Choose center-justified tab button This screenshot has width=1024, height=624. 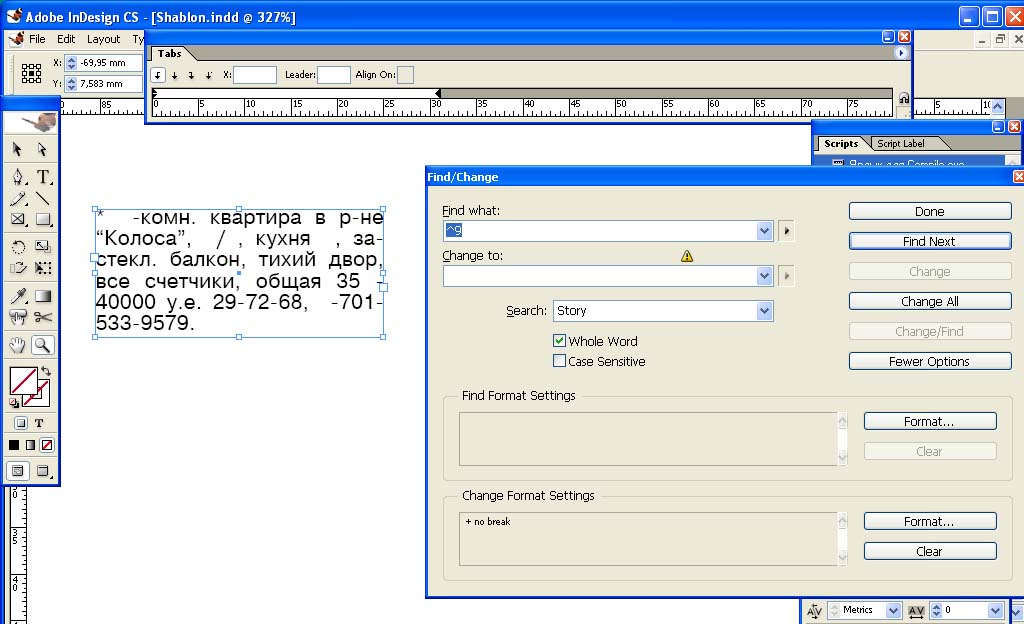175,75
